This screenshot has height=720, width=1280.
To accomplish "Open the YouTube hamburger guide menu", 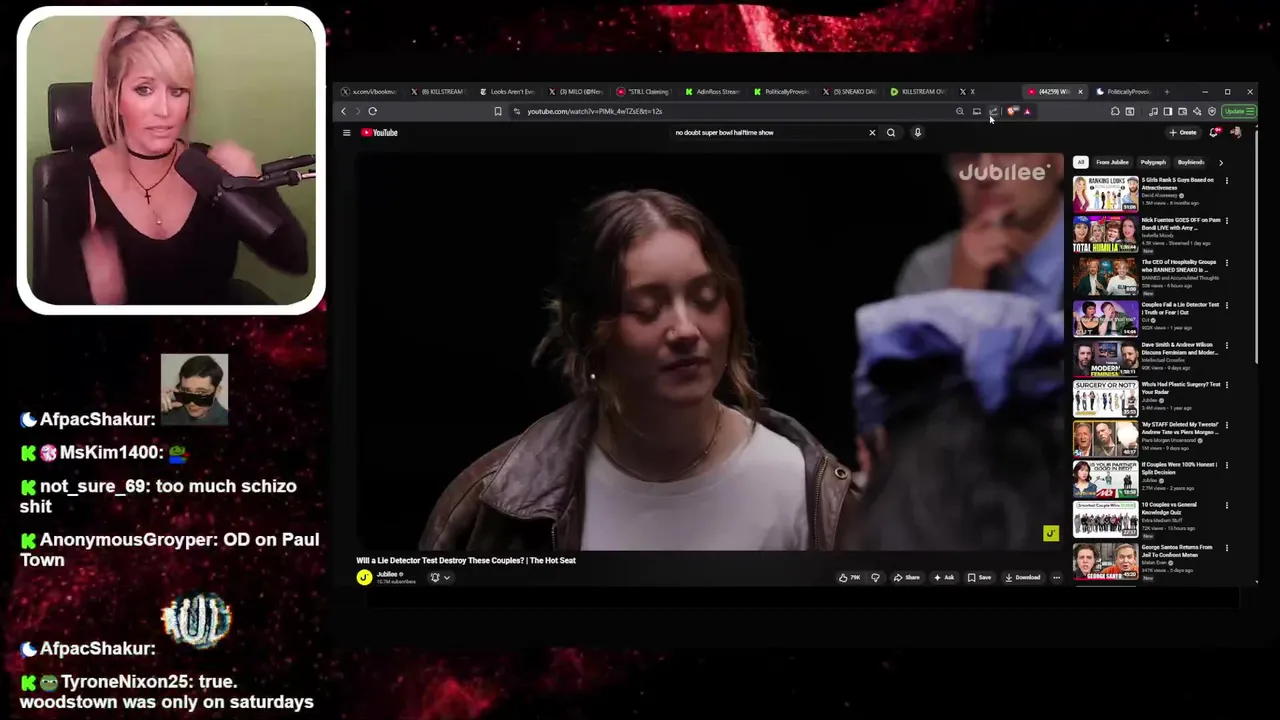I will click(346, 132).
